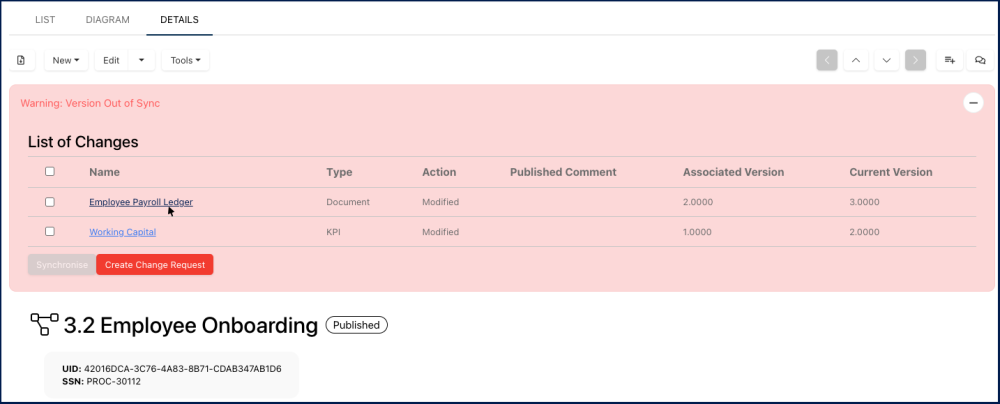This screenshot has height=404, width=1000.
Task: Tick the select-all checkbox in table header
Action: pyautogui.click(x=50, y=172)
